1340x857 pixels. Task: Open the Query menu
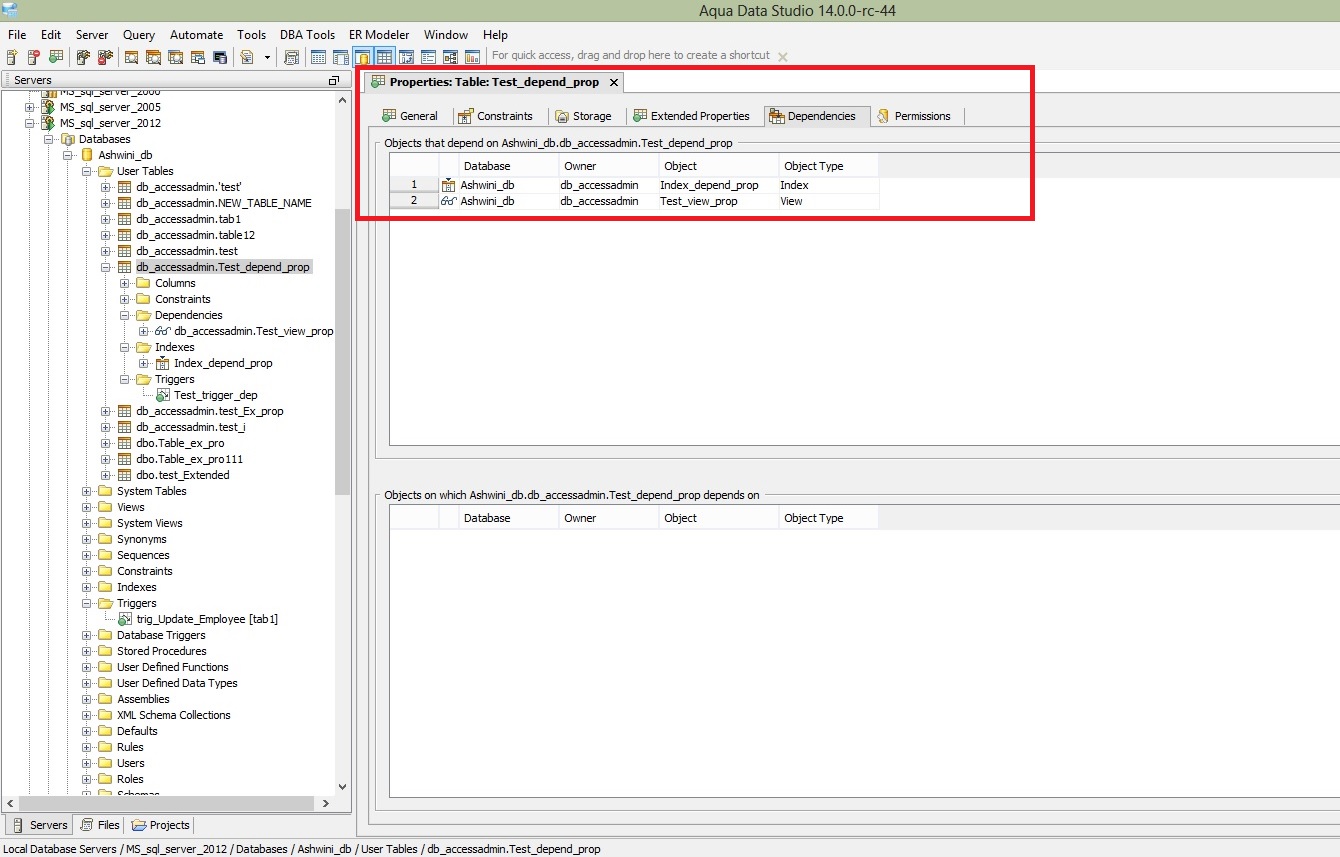point(139,35)
